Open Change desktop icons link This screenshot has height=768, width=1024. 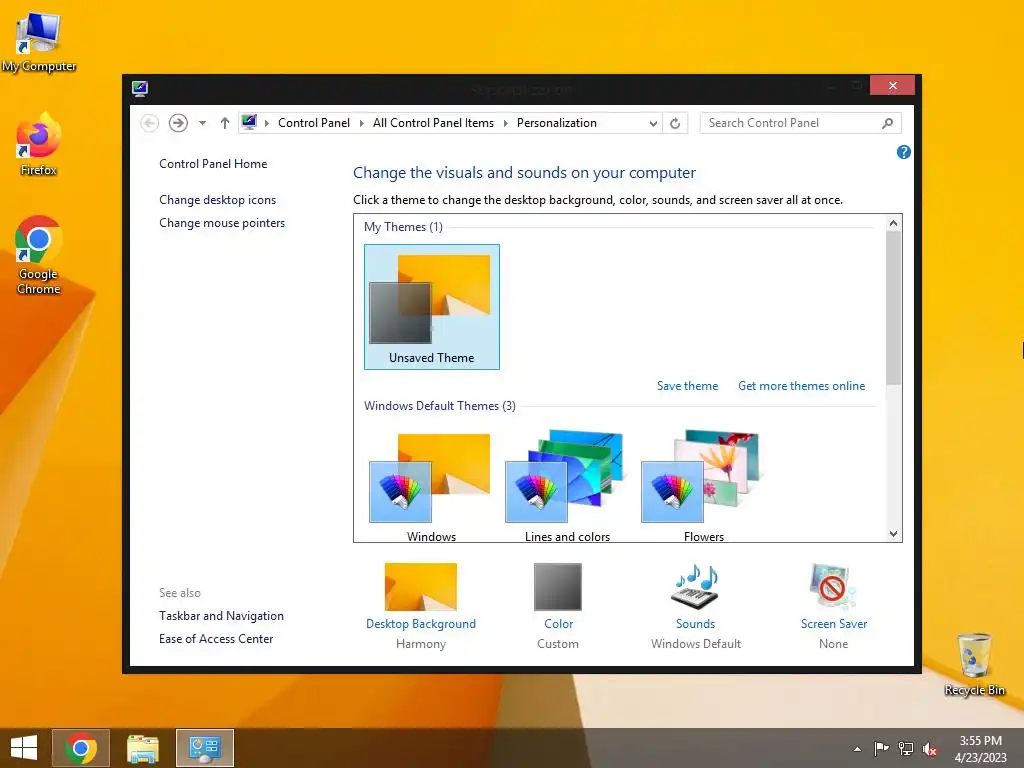[217, 200]
